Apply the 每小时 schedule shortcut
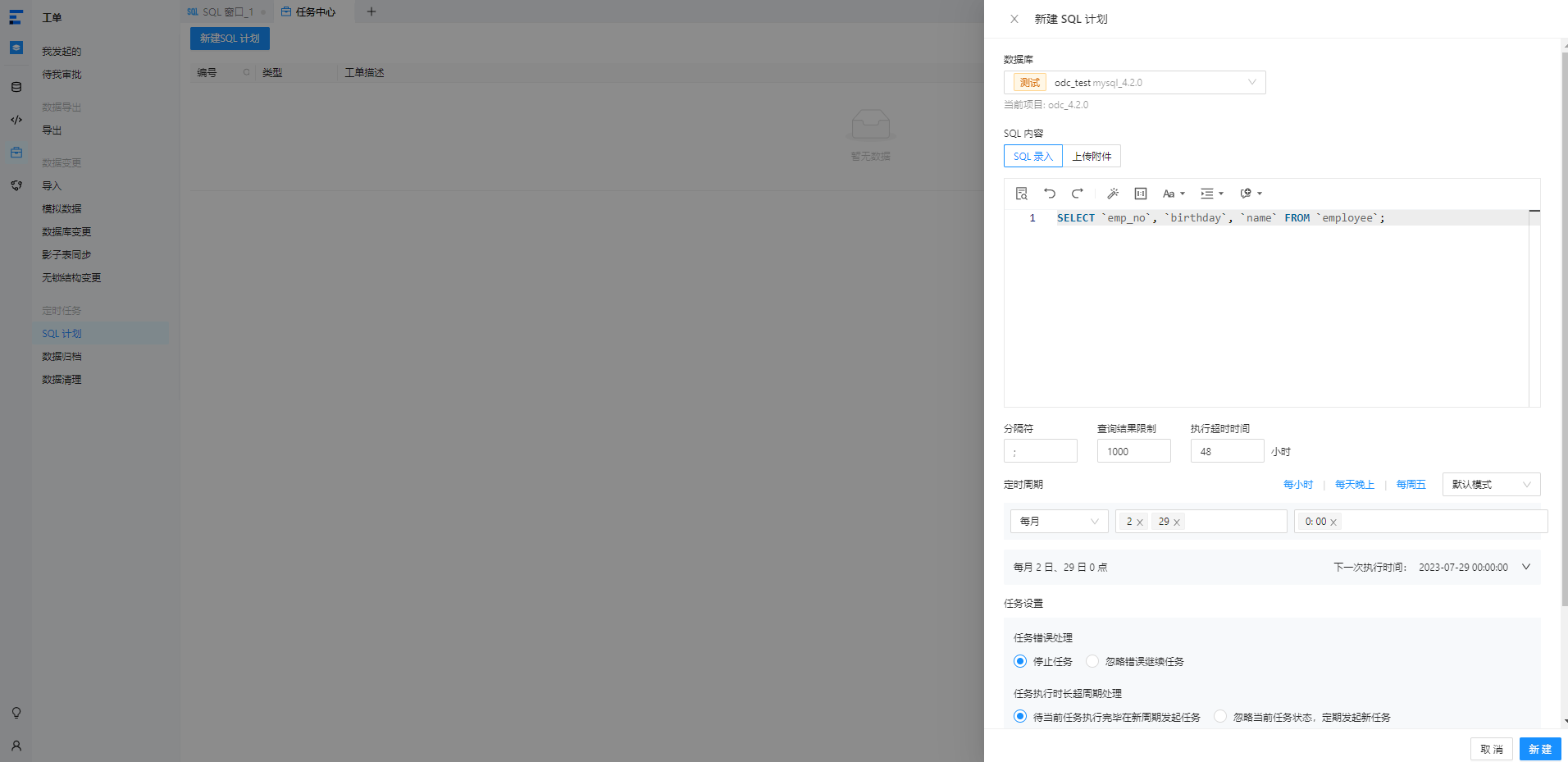This screenshot has height=762, width=1568. [x=1298, y=485]
